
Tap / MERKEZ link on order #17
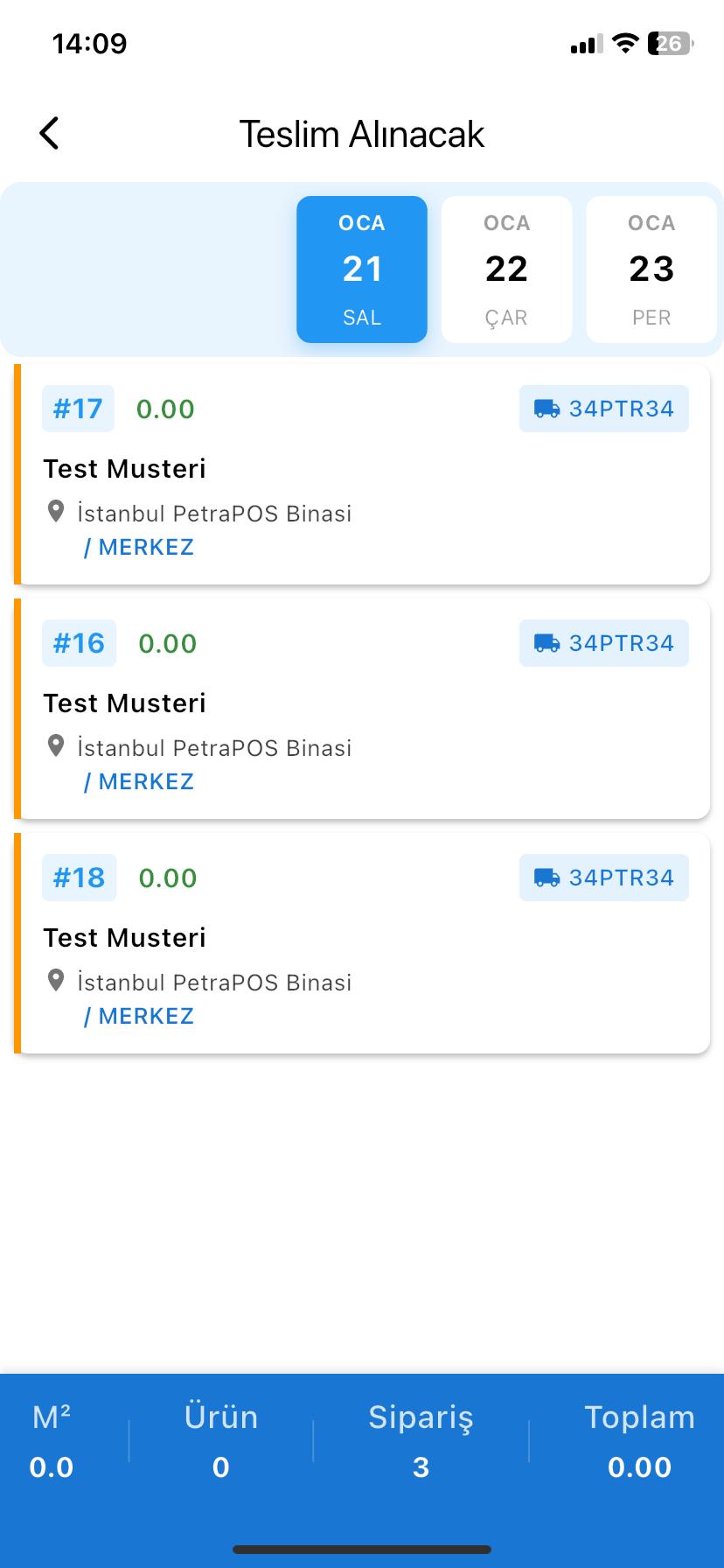tap(139, 548)
